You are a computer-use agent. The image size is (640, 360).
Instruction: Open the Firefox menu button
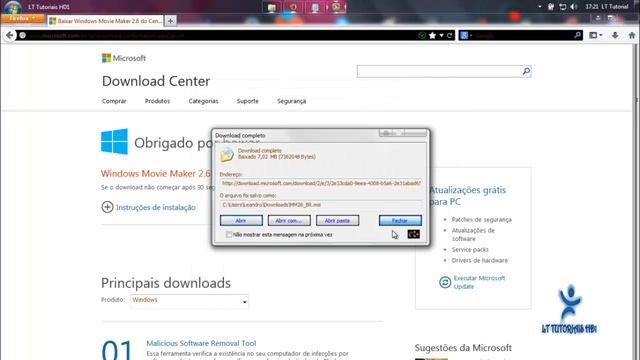click(22, 18)
